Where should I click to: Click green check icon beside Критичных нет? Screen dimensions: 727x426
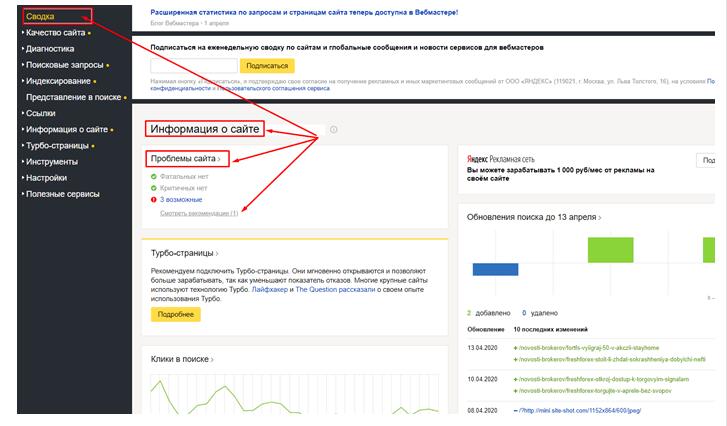tap(153, 188)
